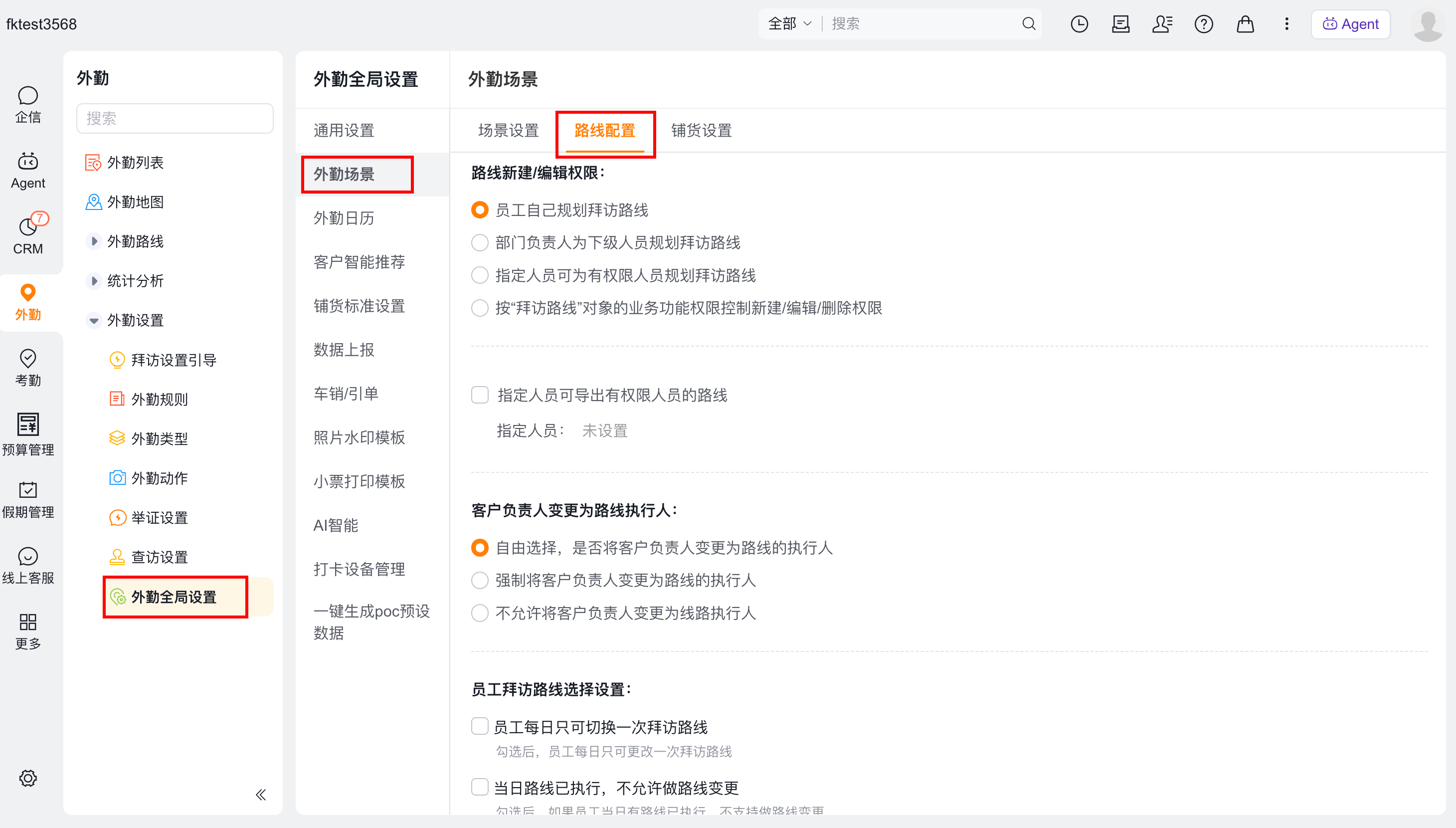This screenshot has width=1456, height=828.
Task: Expand the 统计分析 tree node
Action: pyautogui.click(x=94, y=280)
